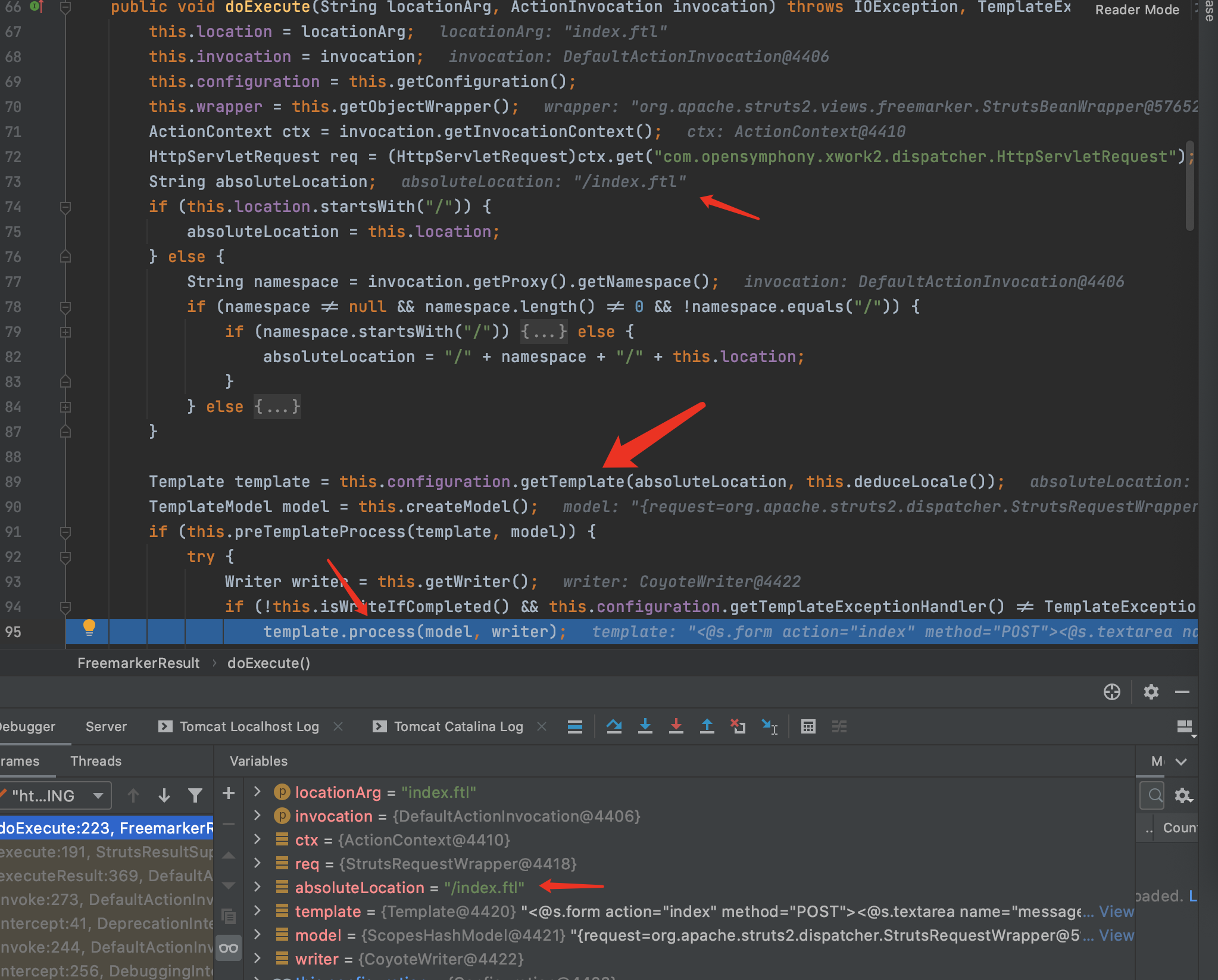Click Trace Current Stream Chain icon
This screenshot has height=980, width=1218.
coord(839,726)
